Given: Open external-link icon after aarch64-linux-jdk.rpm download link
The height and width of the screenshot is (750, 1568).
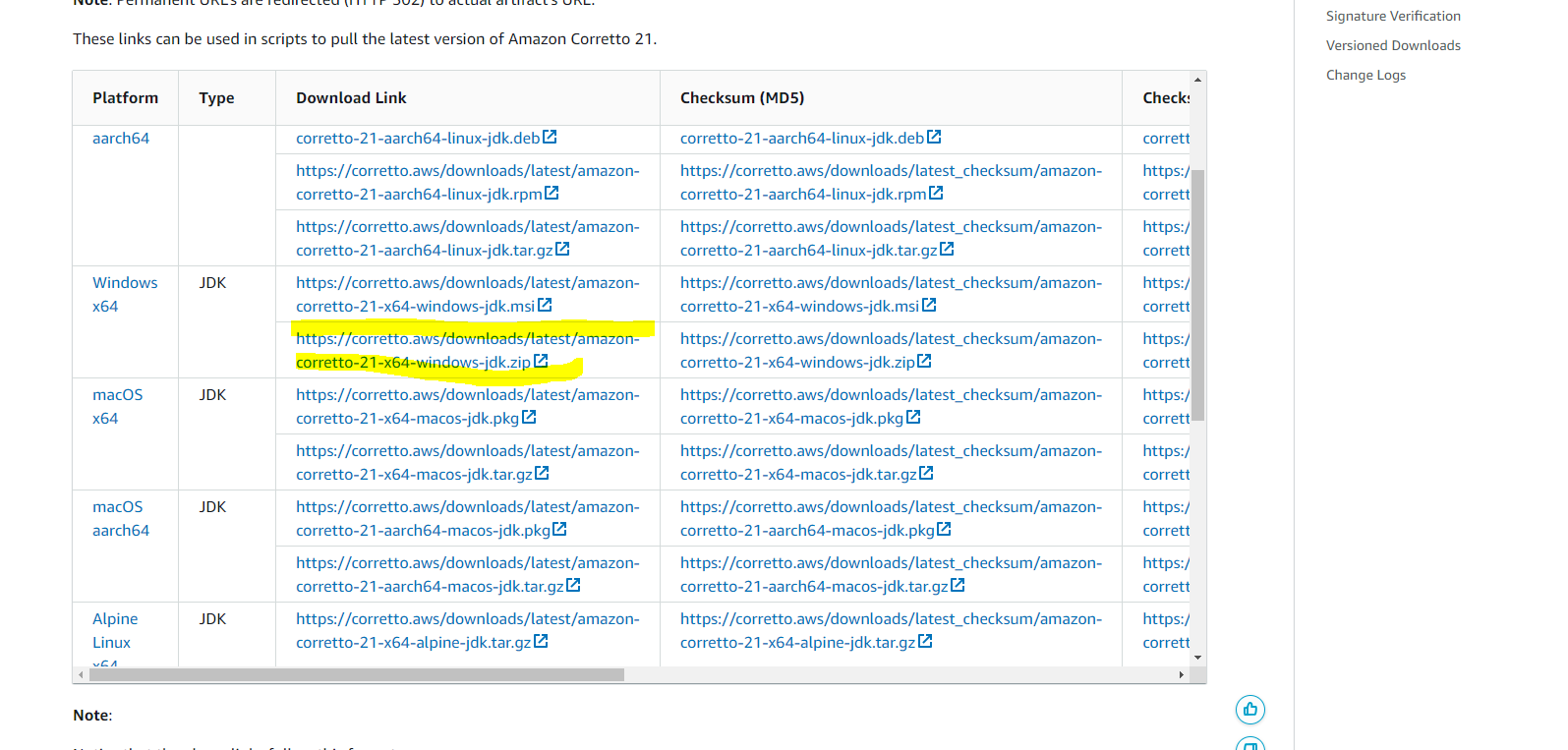Looking at the screenshot, I should pyautogui.click(x=552, y=193).
